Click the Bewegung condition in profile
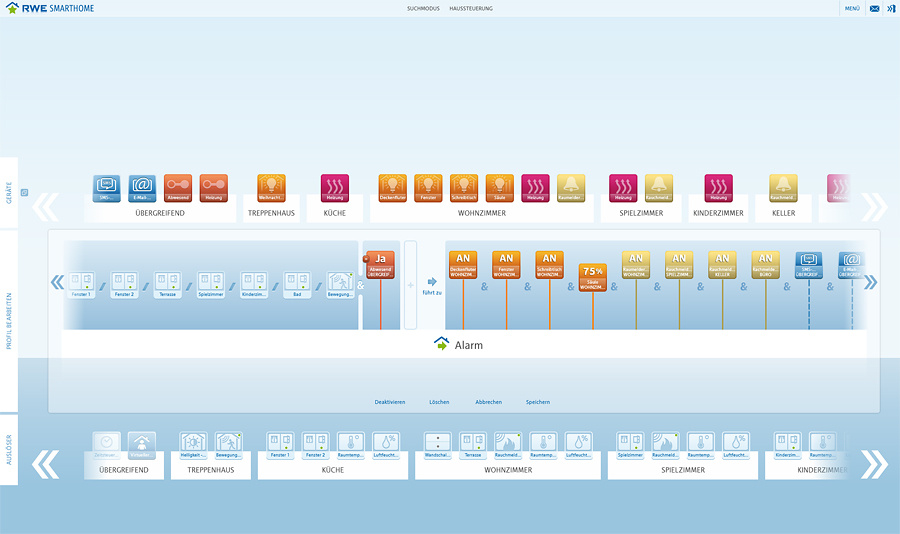This screenshot has width=900, height=534. pos(340,285)
